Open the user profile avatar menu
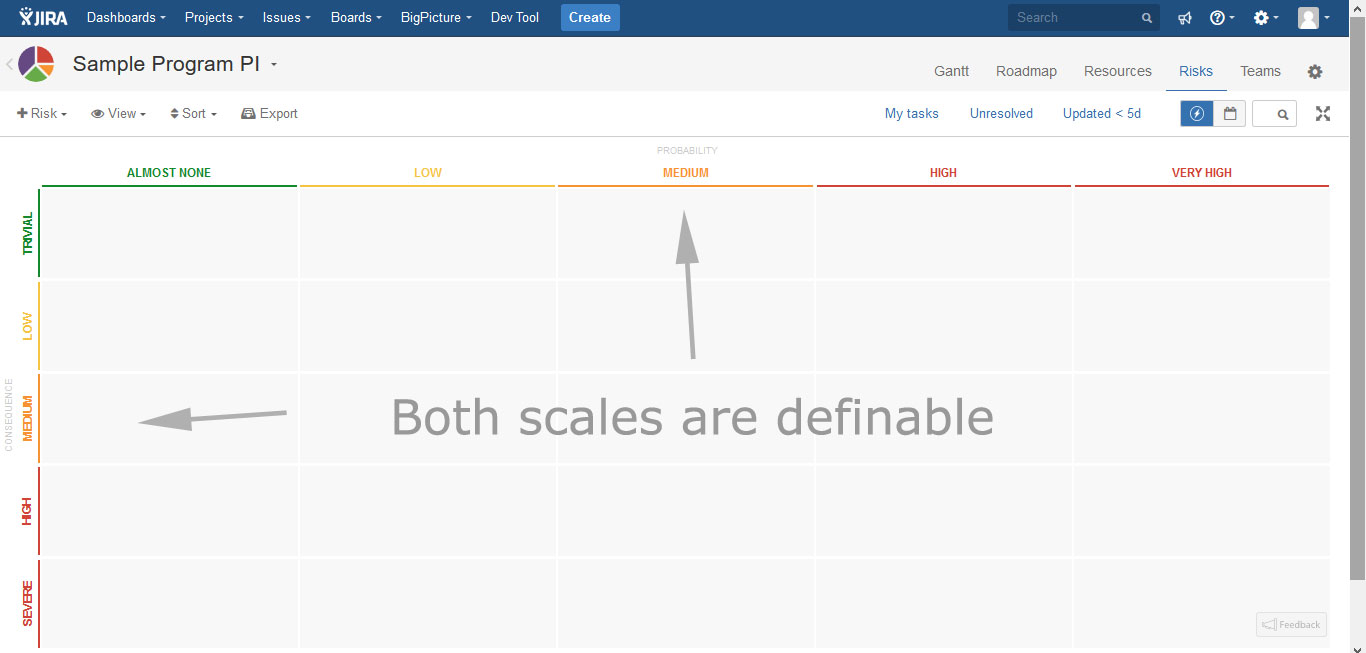1366x653 pixels. 1313,18
